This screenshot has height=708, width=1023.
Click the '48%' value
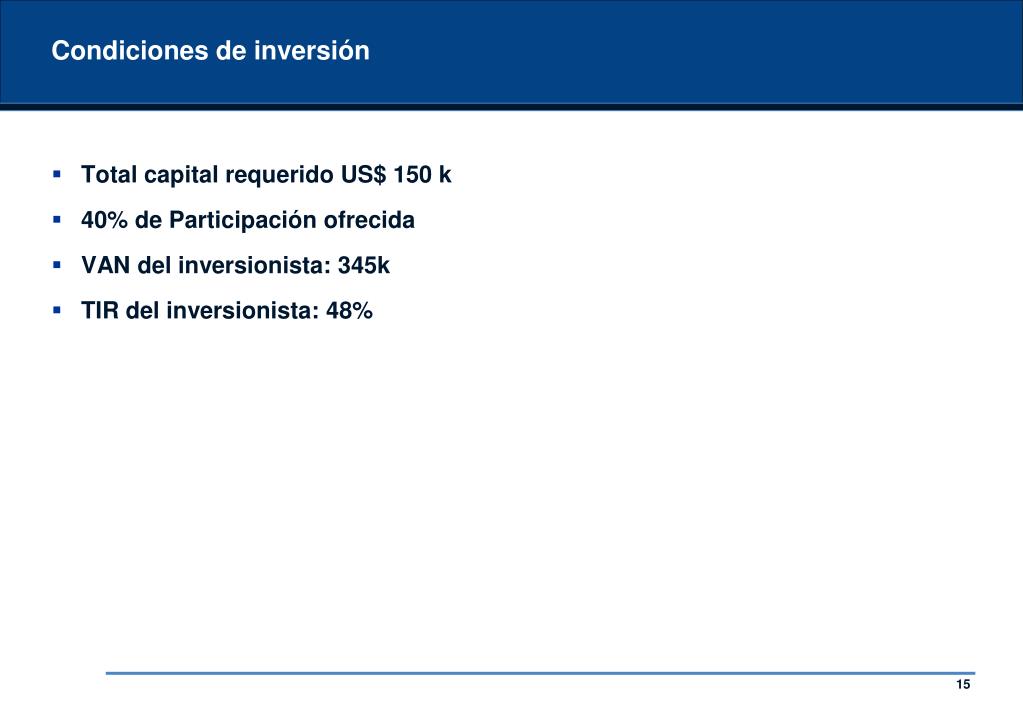click(350, 311)
